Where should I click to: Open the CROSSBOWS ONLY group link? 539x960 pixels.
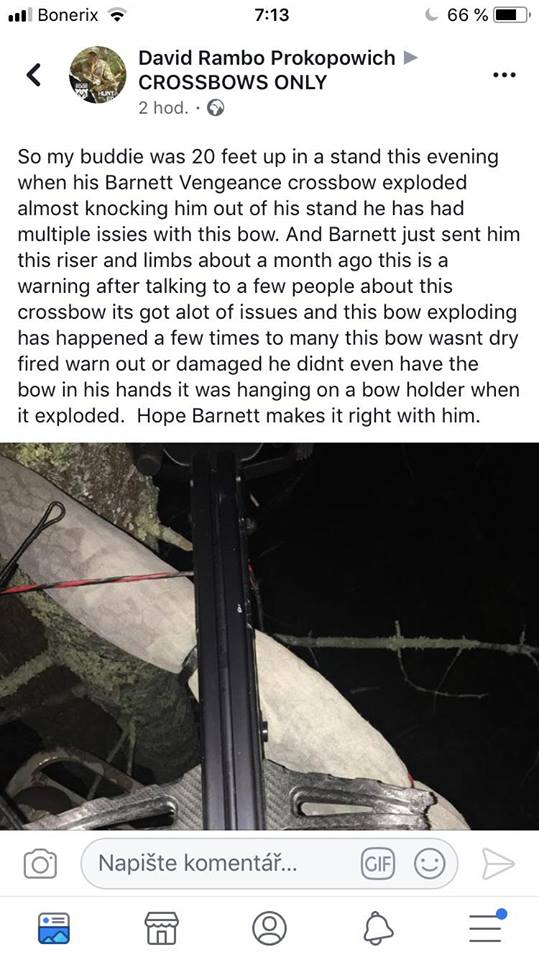click(x=233, y=82)
